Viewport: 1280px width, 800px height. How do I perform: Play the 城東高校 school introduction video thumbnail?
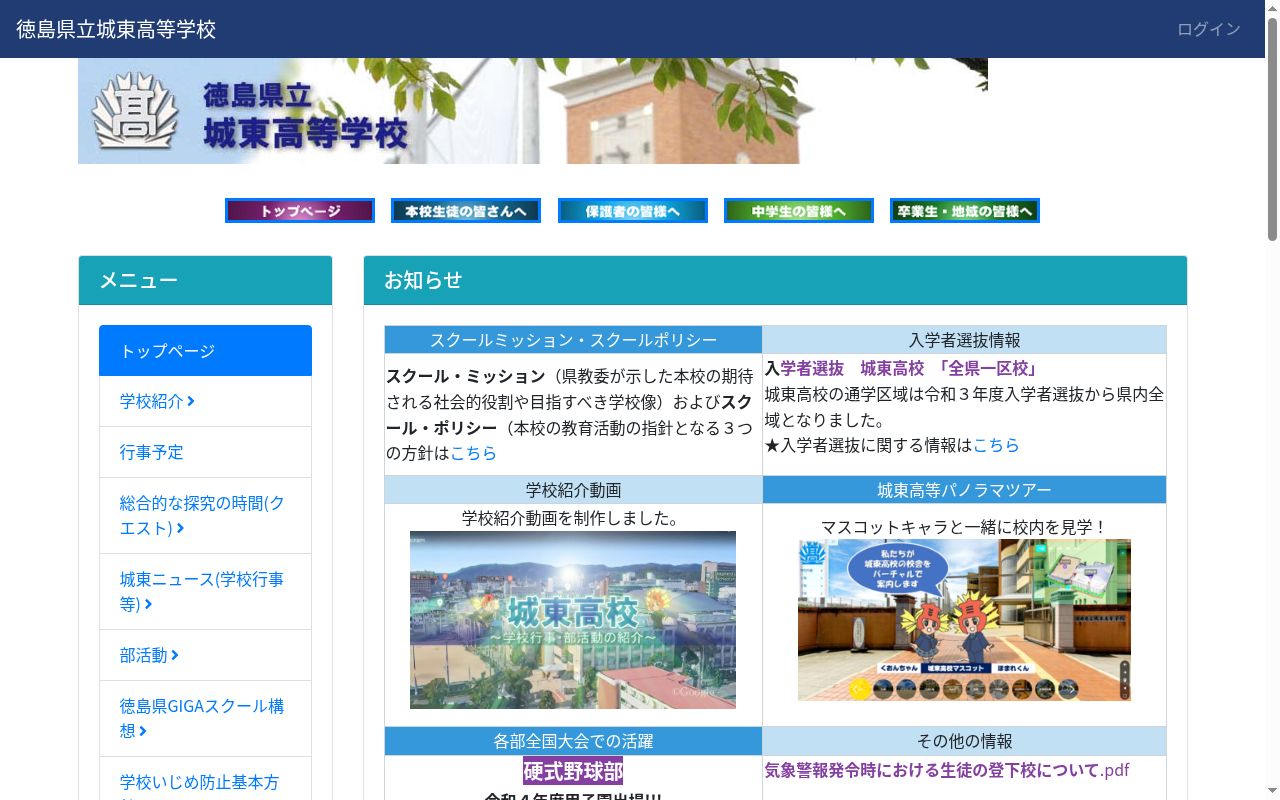pos(573,620)
